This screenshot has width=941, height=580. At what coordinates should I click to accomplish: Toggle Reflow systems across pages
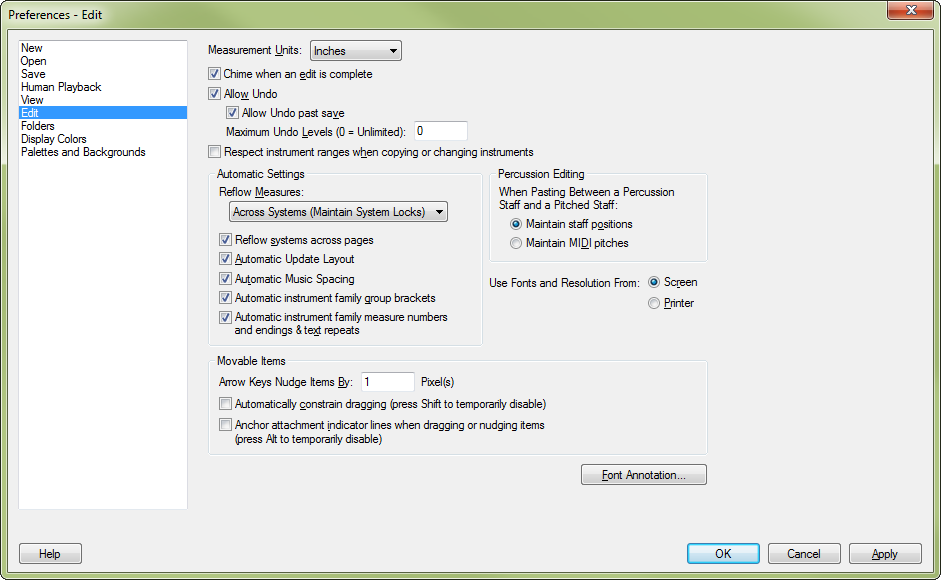click(x=225, y=240)
